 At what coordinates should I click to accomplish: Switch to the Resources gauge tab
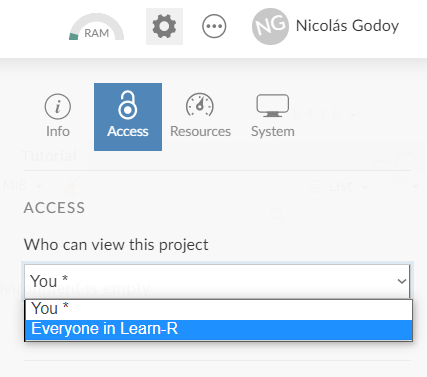point(200,116)
